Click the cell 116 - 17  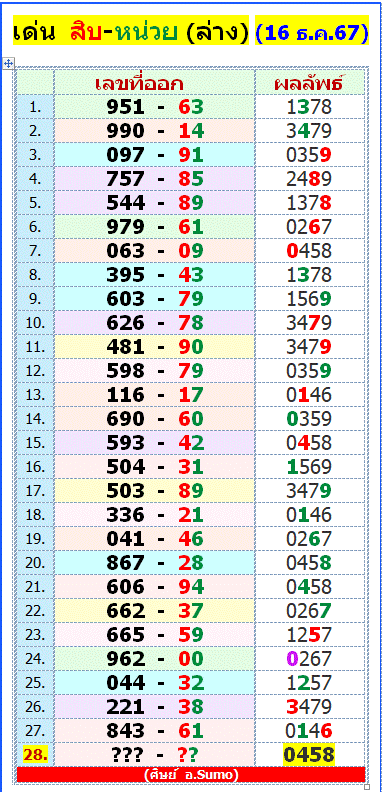click(154, 394)
